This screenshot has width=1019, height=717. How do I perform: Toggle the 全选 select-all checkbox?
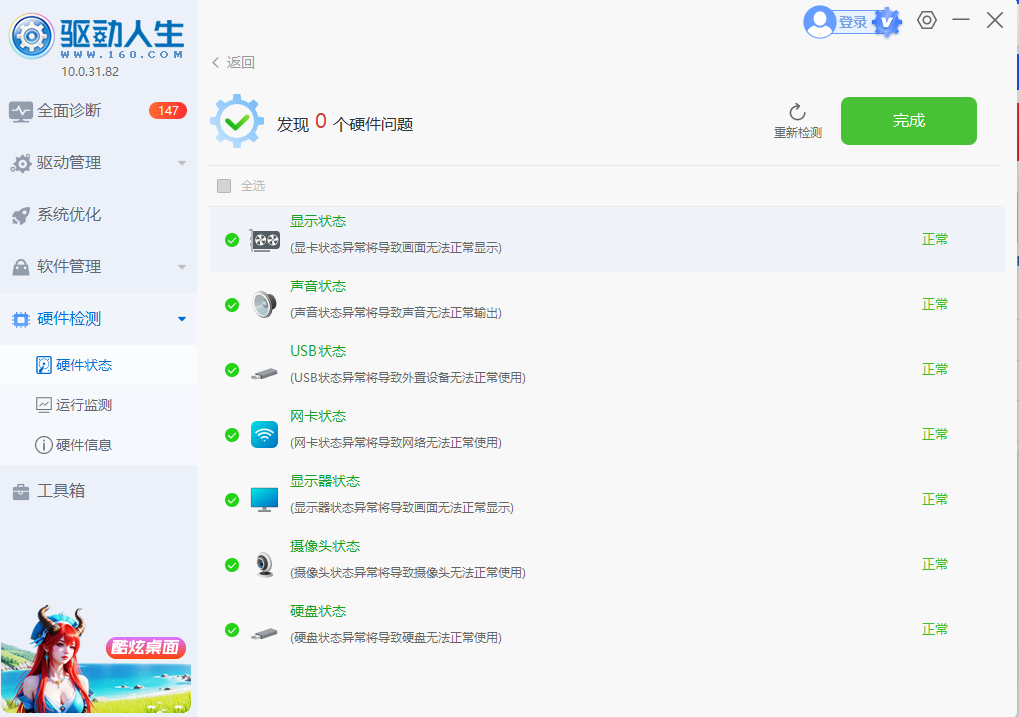pos(224,186)
